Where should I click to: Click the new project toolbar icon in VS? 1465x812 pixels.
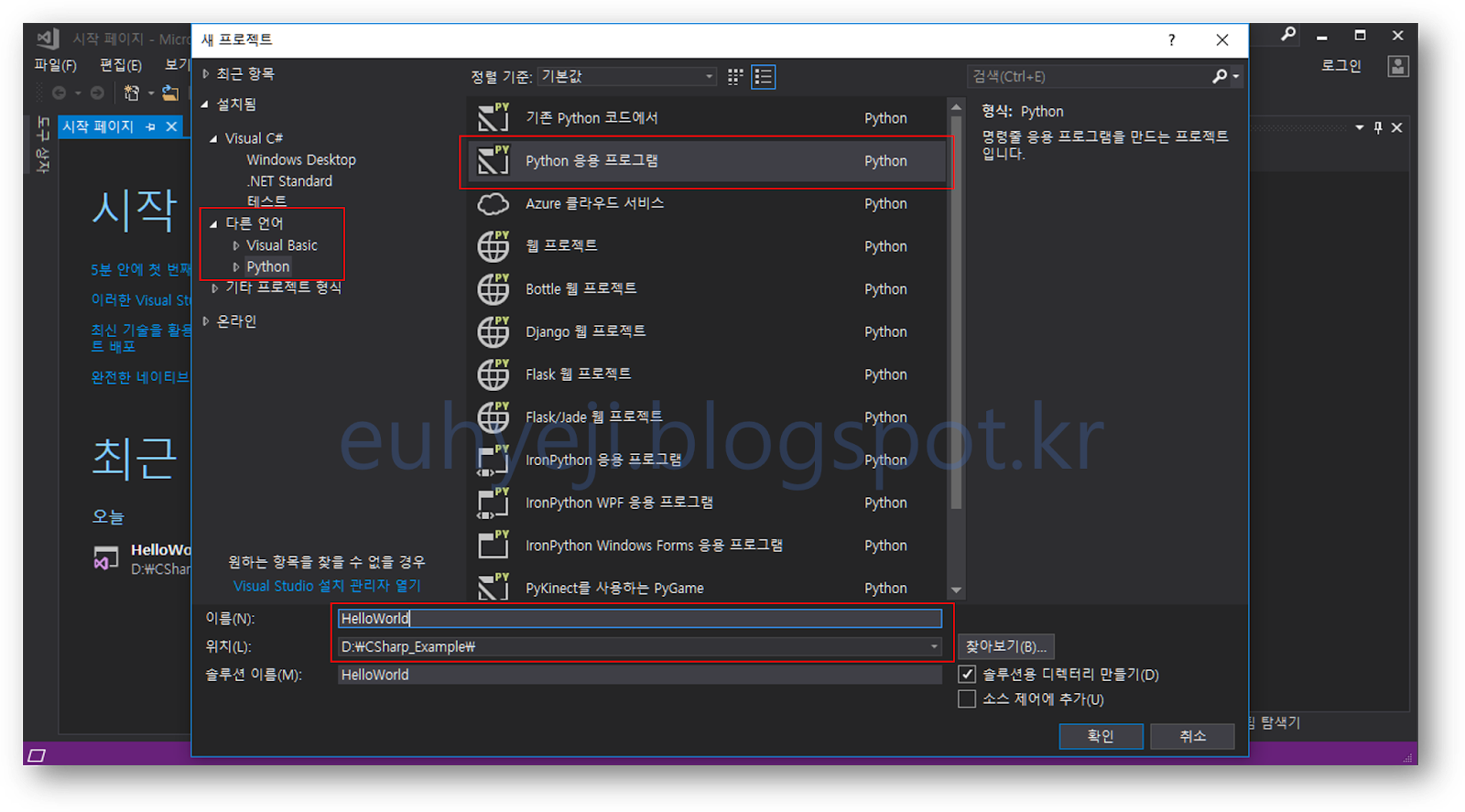132,92
